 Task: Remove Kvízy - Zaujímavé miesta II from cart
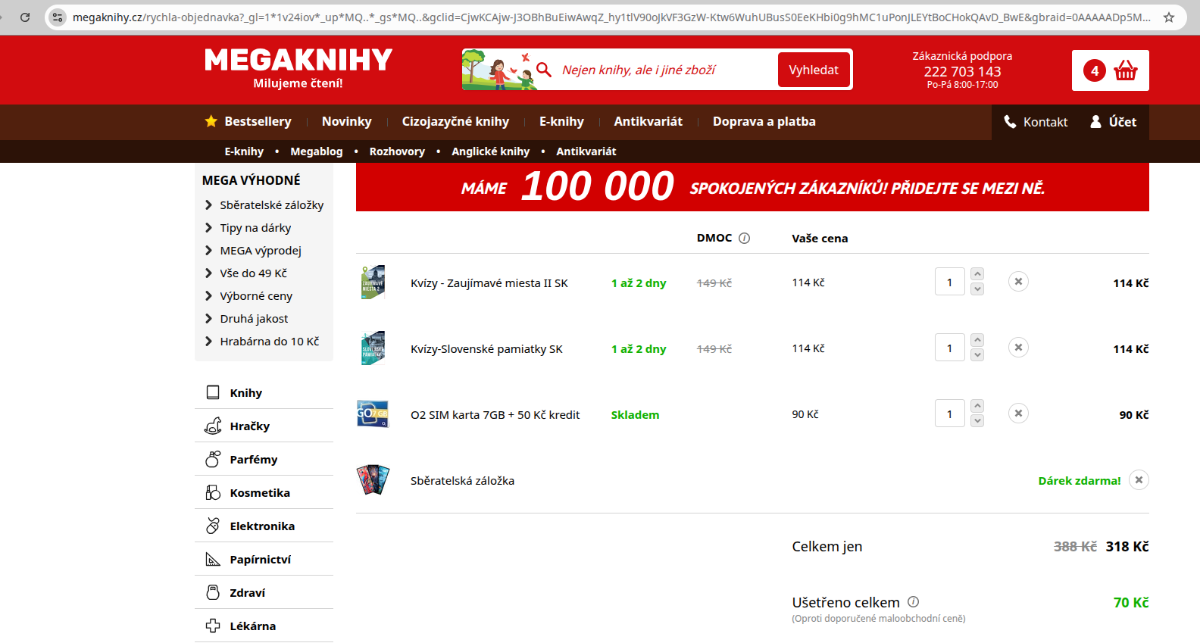(1018, 282)
